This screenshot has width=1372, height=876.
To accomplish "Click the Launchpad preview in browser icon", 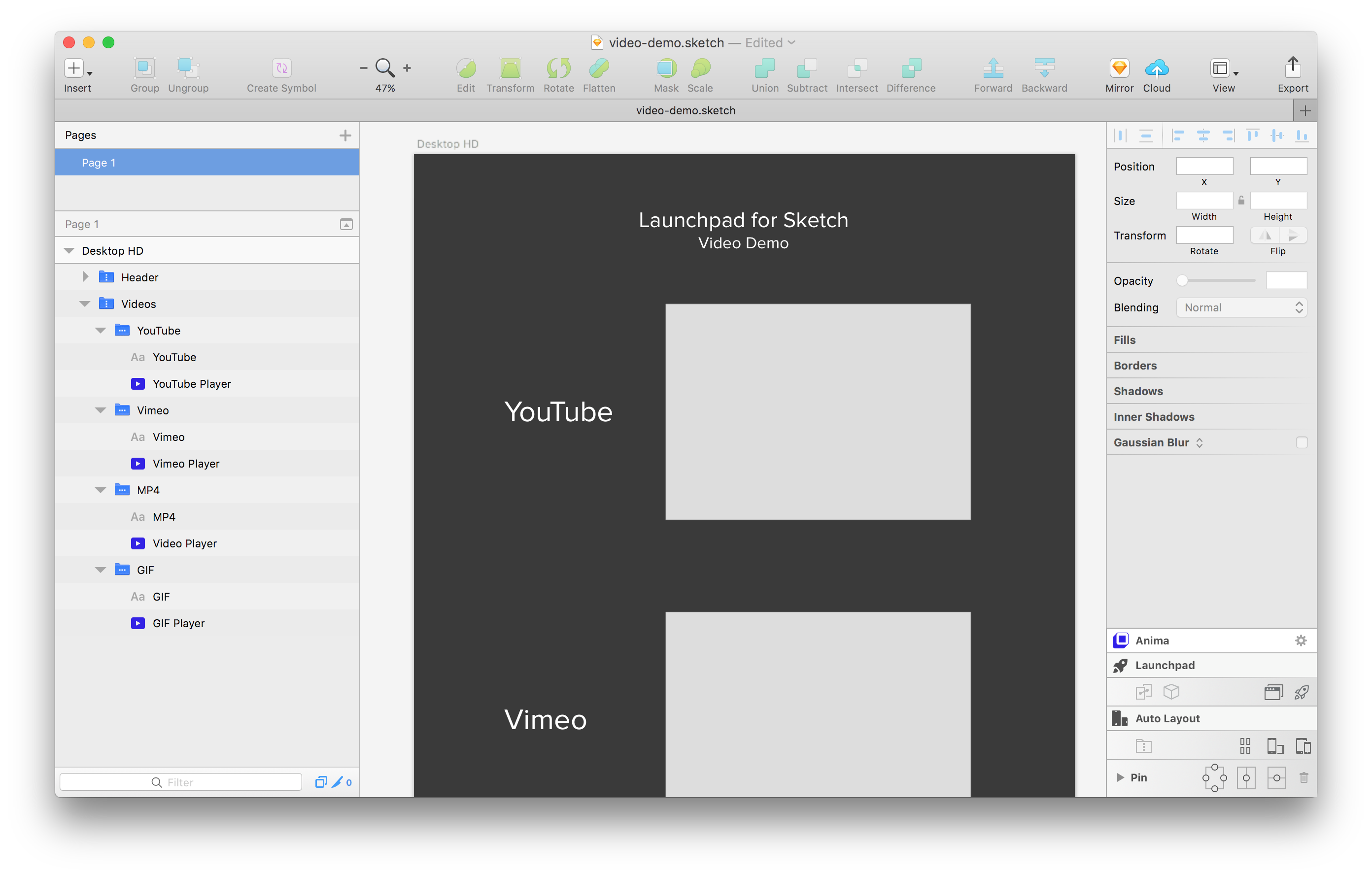I will tap(1273, 692).
